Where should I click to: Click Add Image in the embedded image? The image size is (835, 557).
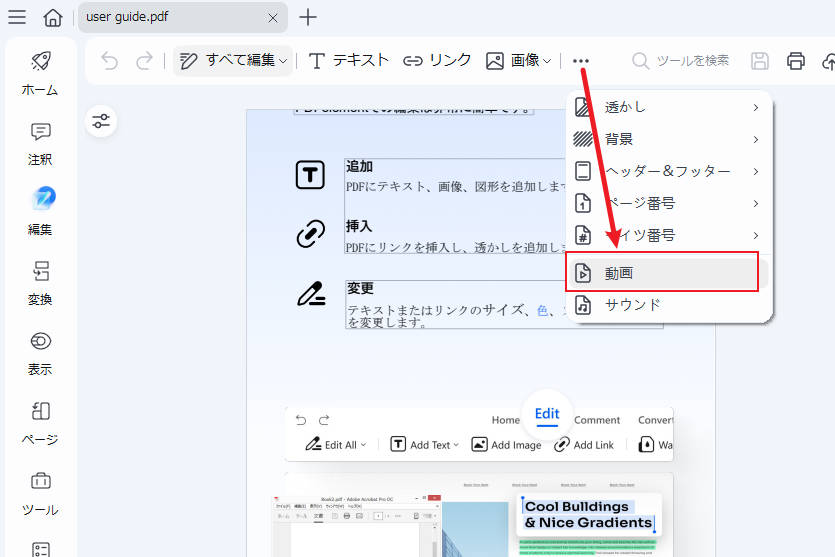pyautogui.click(x=506, y=444)
